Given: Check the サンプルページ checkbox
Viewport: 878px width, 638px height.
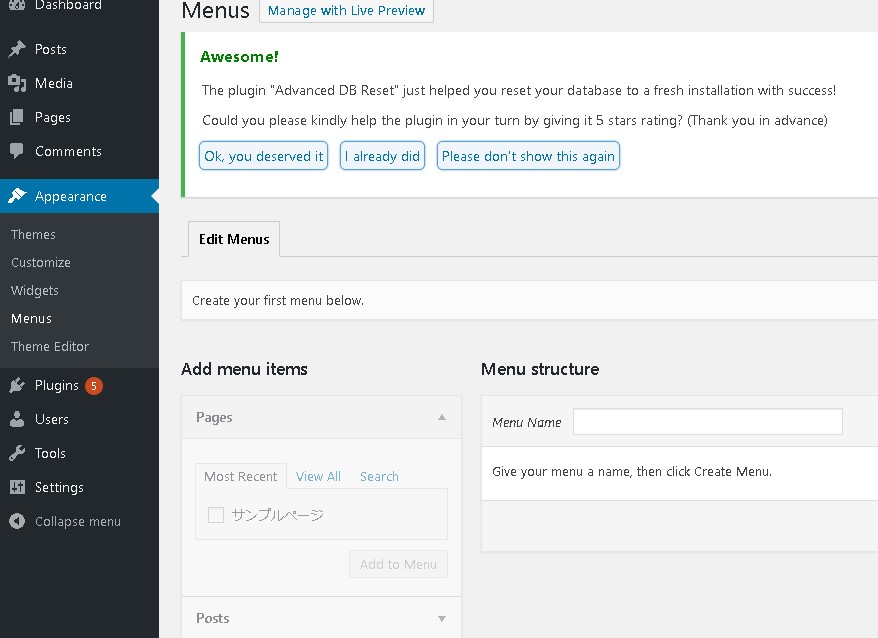Looking at the screenshot, I should pos(216,515).
